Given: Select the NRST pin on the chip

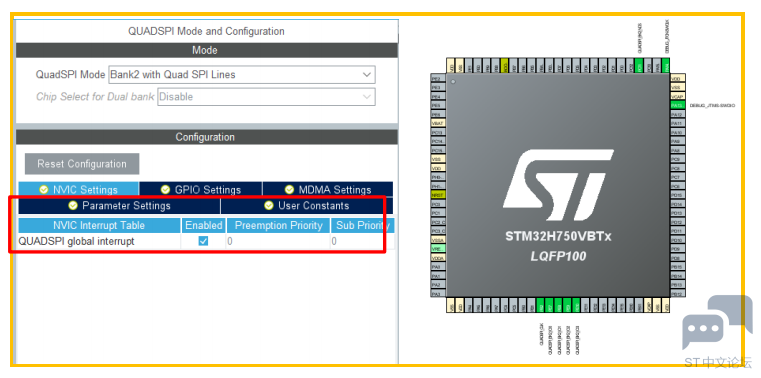Looking at the screenshot, I should 438,195.
